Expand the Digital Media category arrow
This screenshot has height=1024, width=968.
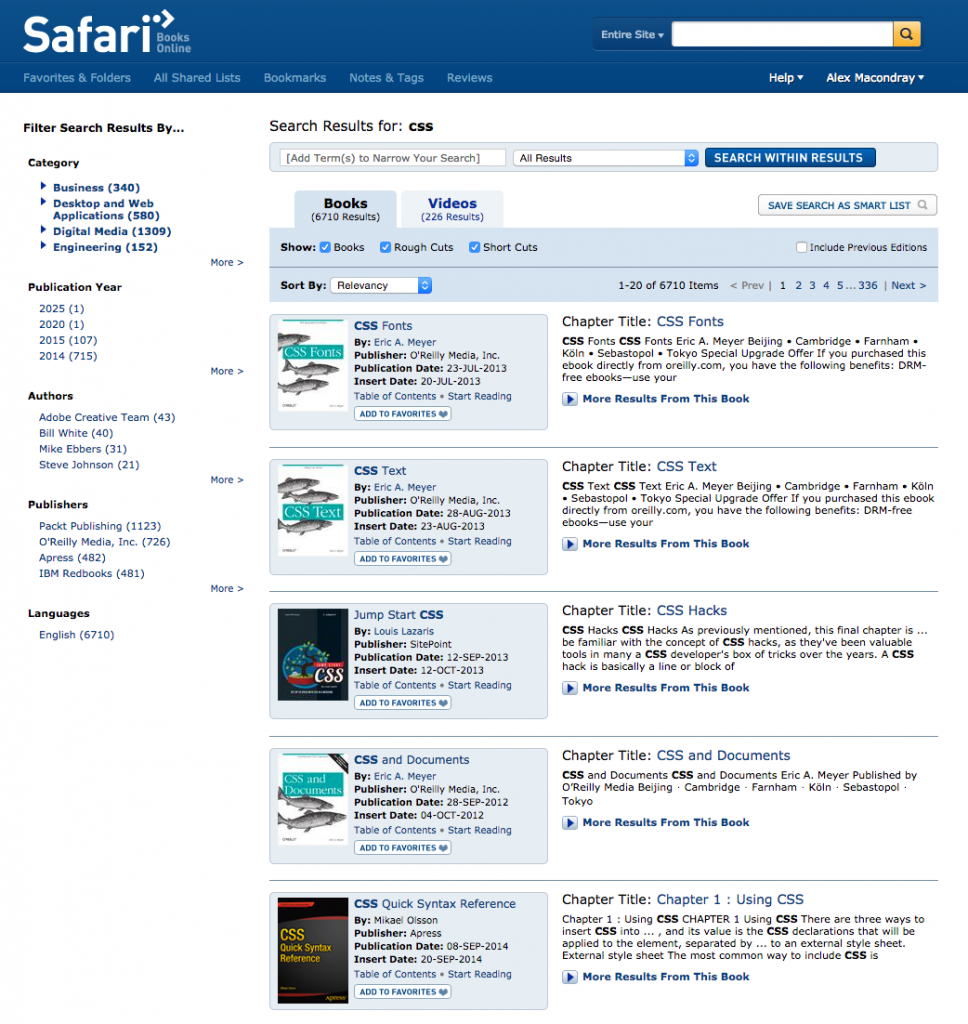(43, 230)
